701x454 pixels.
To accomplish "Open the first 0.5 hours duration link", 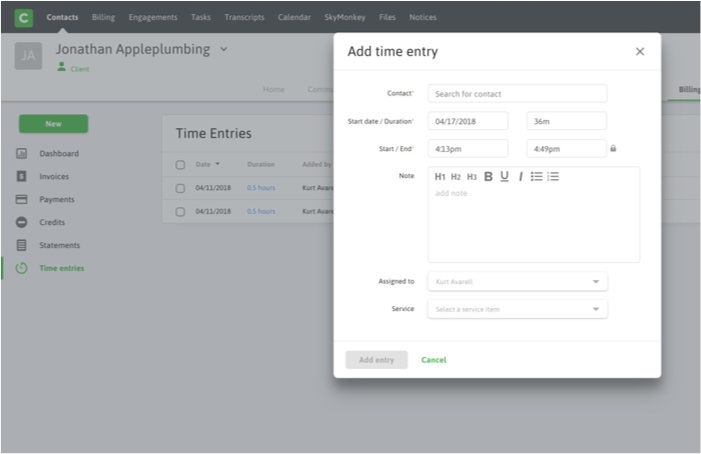I will point(261,188).
